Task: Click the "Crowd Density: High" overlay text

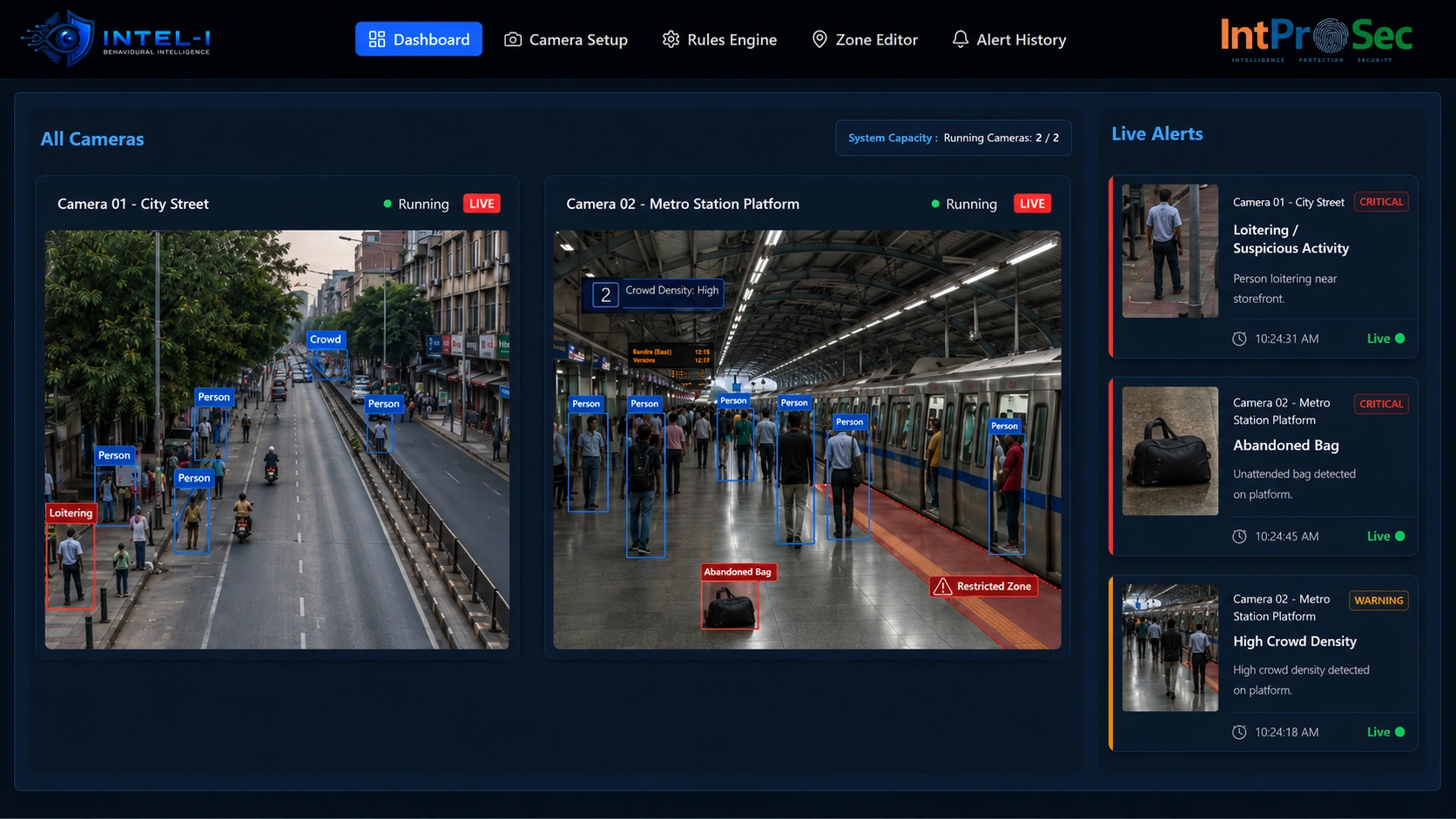Action: tap(672, 290)
